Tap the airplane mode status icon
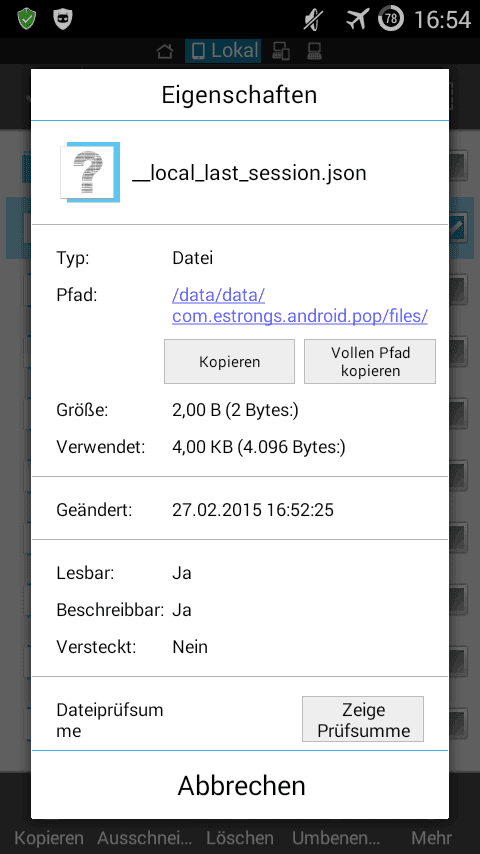This screenshot has width=480, height=854. (357, 20)
